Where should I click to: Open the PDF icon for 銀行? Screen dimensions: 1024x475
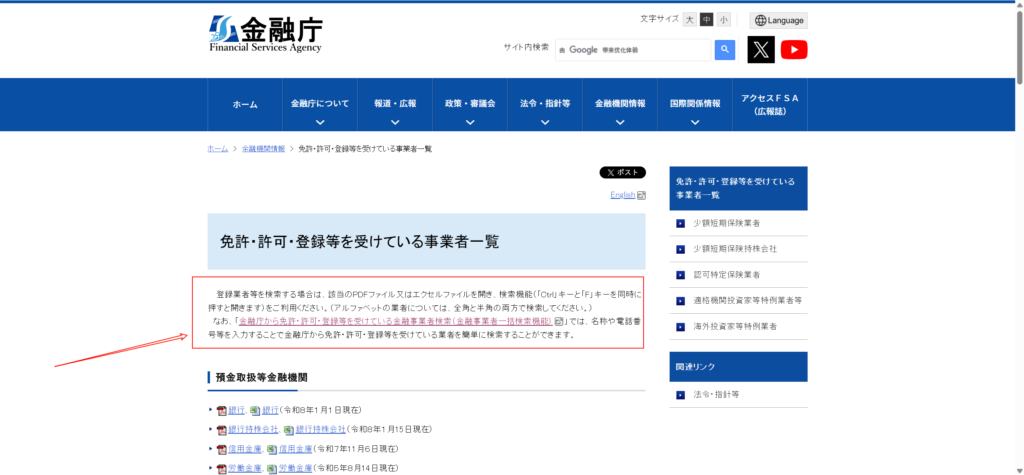222,410
